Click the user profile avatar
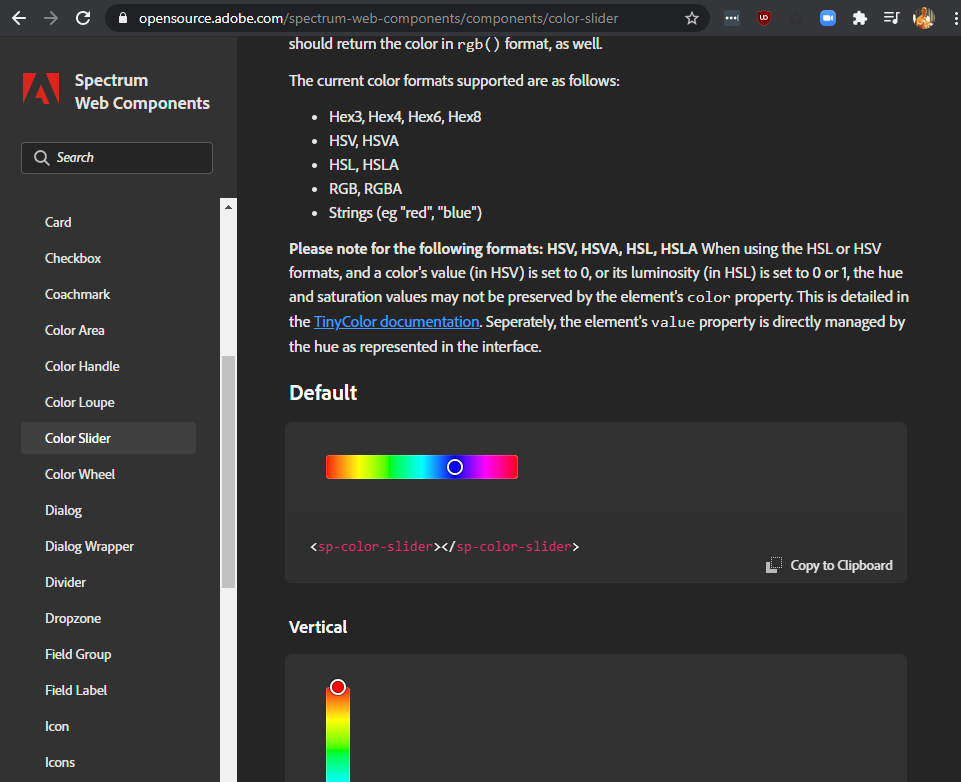Screen dimensions: 961x782 [923, 18]
